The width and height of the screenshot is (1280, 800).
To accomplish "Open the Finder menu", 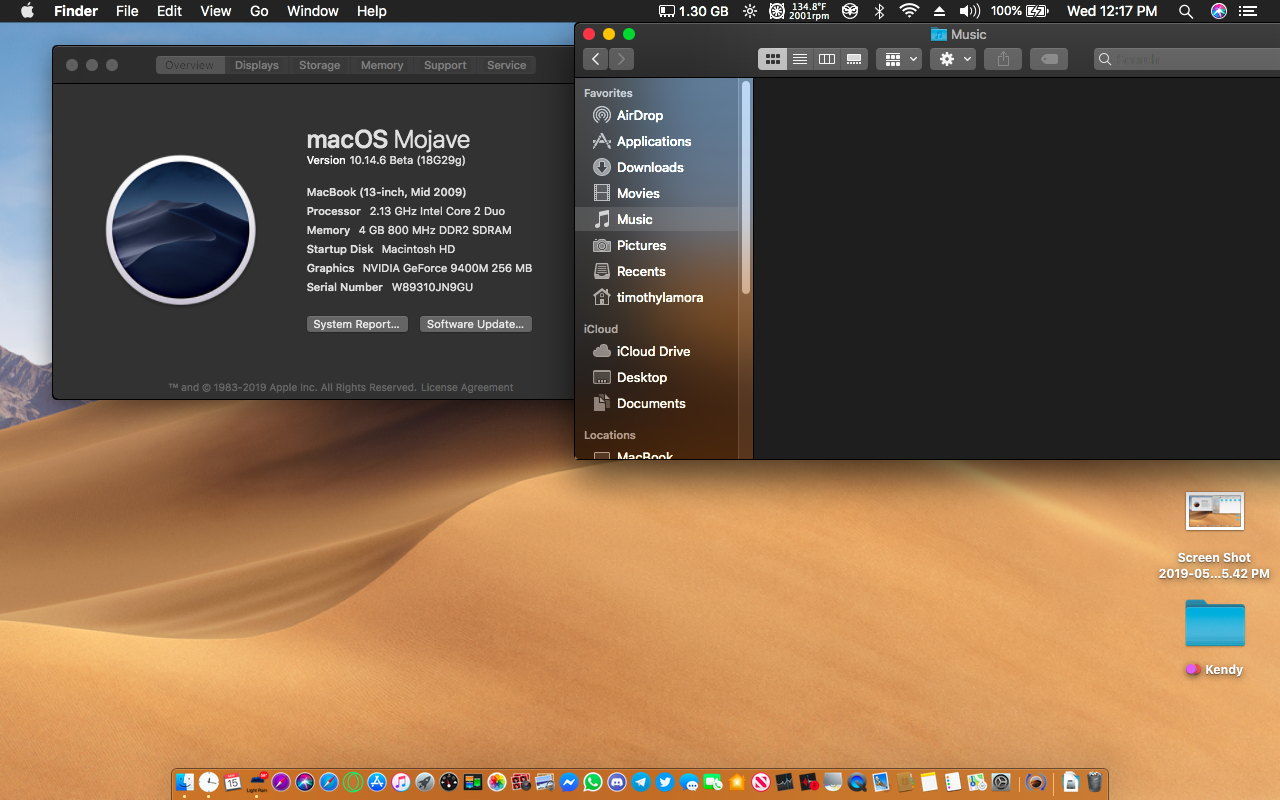I will [x=75, y=11].
